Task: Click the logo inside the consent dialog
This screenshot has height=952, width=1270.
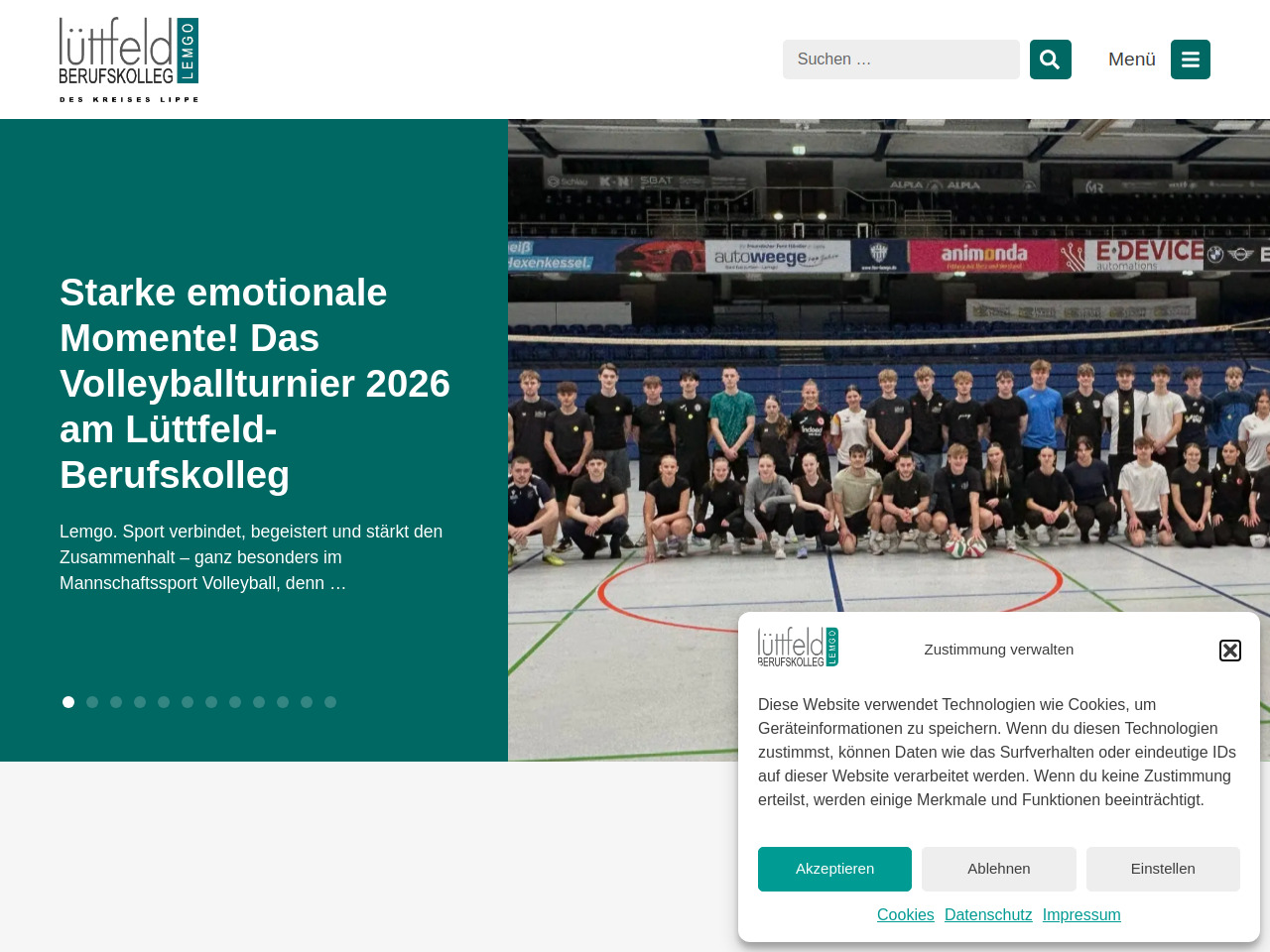Action: tap(798, 648)
